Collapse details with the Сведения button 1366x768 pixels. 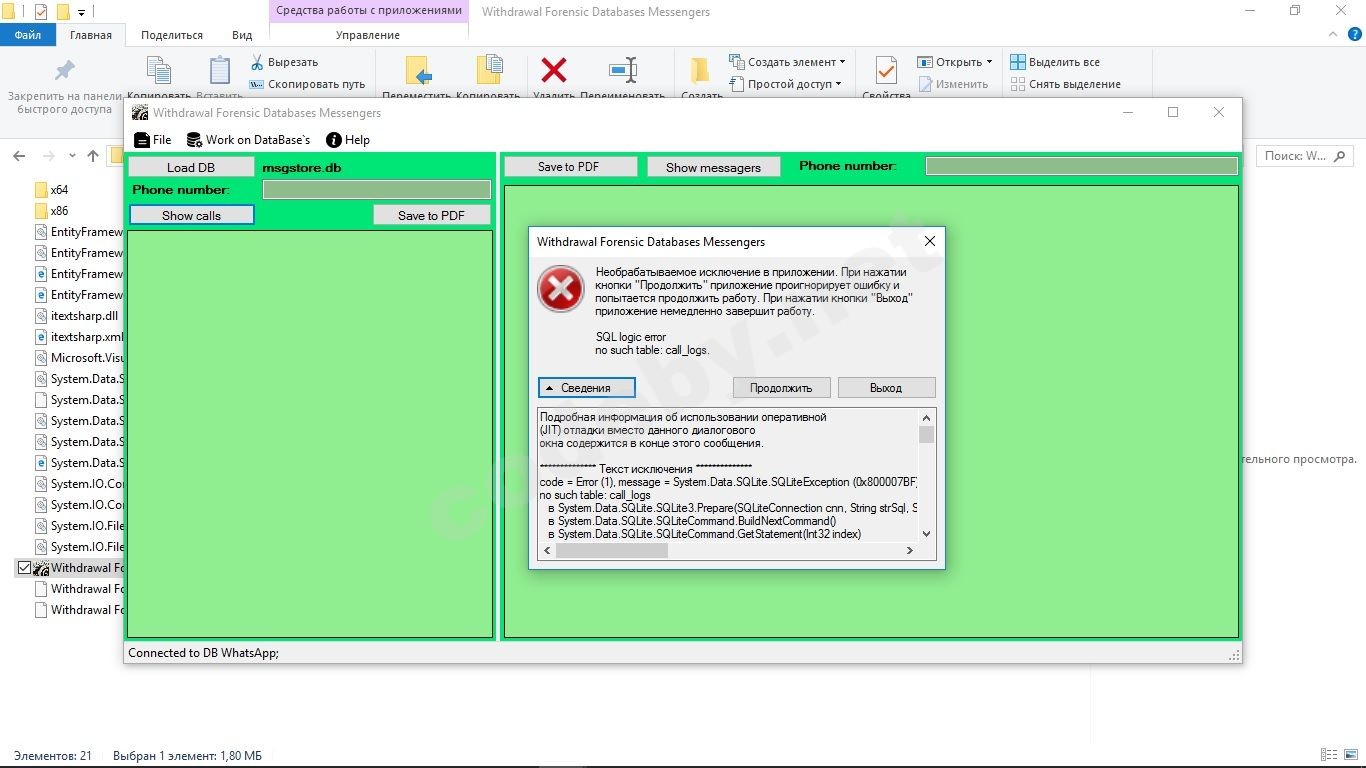pos(587,388)
